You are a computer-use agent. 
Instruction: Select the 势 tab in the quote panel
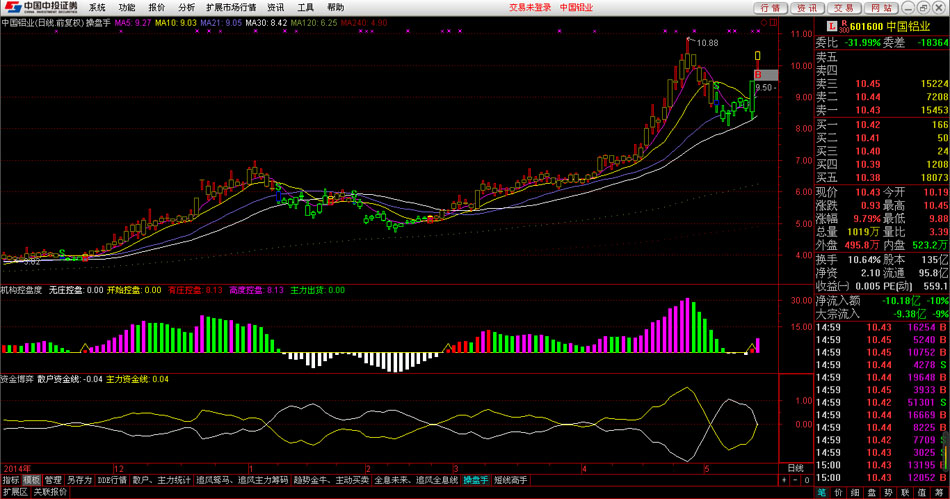(888, 492)
